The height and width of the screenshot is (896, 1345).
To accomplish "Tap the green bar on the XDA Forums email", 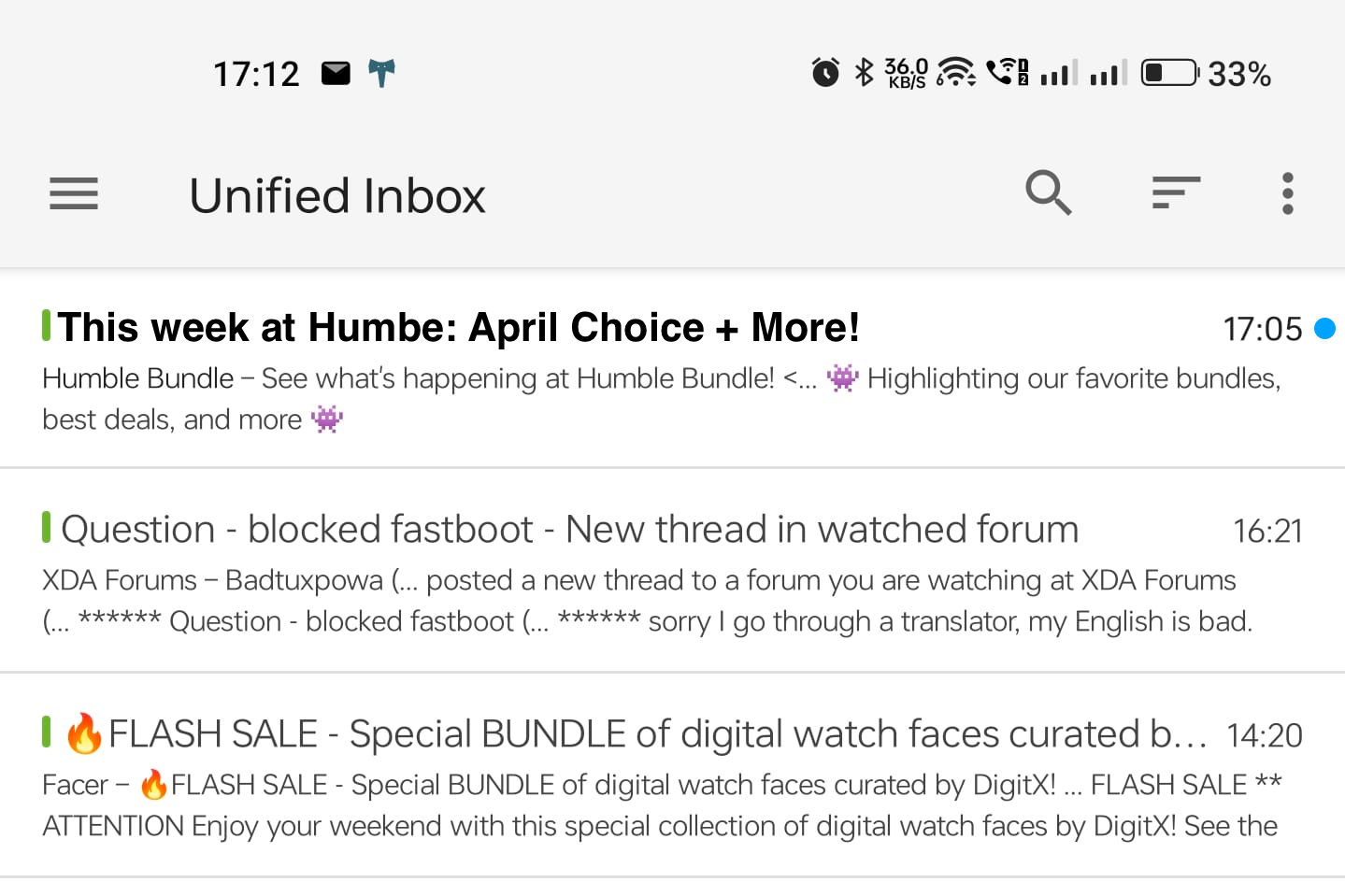I will (x=46, y=527).
